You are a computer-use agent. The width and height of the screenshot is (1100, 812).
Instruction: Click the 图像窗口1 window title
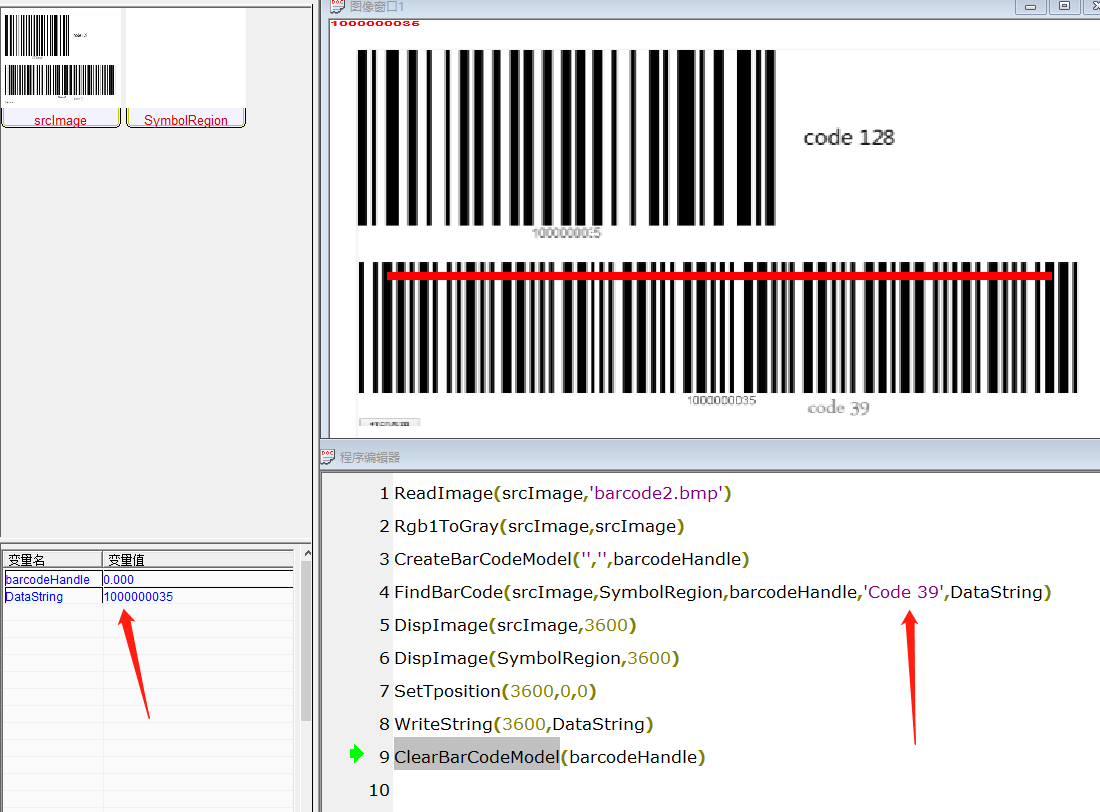click(377, 6)
